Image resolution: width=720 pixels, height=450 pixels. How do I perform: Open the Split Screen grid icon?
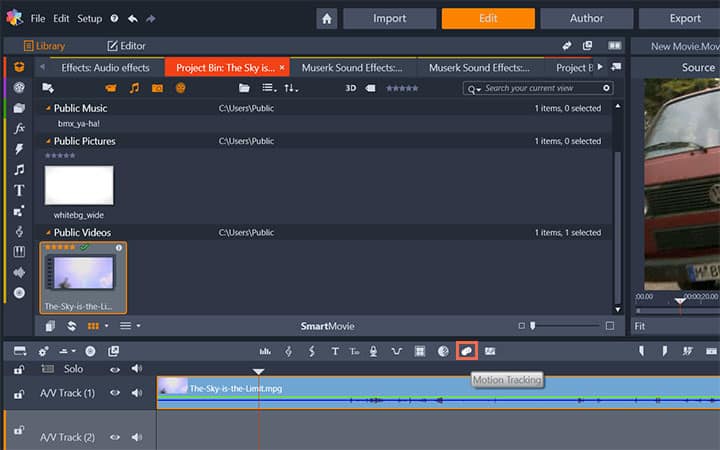(420, 351)
